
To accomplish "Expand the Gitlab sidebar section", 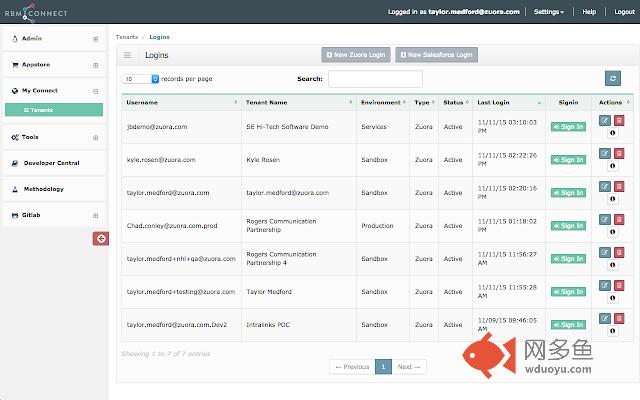I will tap(96, 216).
